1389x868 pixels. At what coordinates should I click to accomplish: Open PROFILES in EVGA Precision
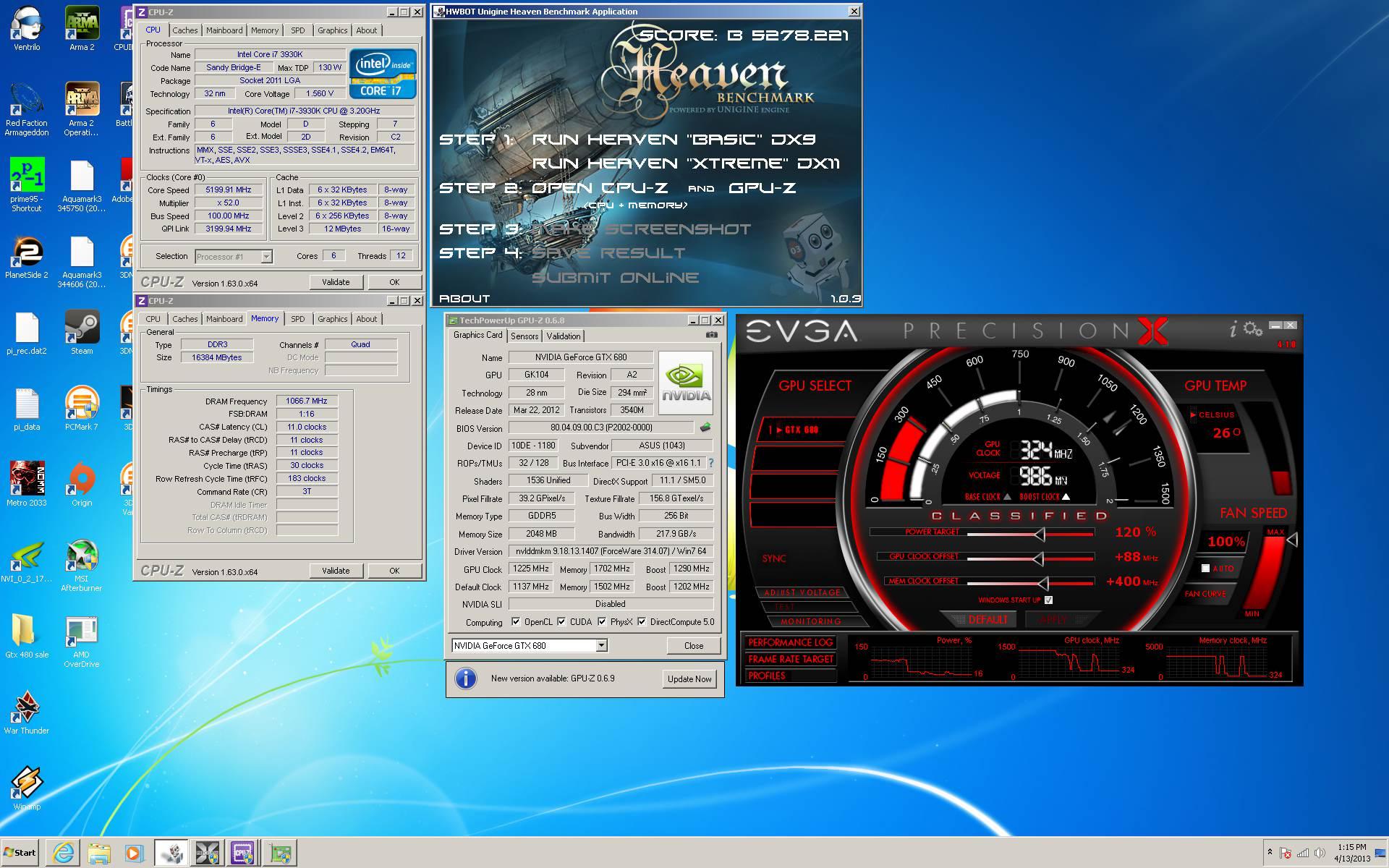coord(790,676)
